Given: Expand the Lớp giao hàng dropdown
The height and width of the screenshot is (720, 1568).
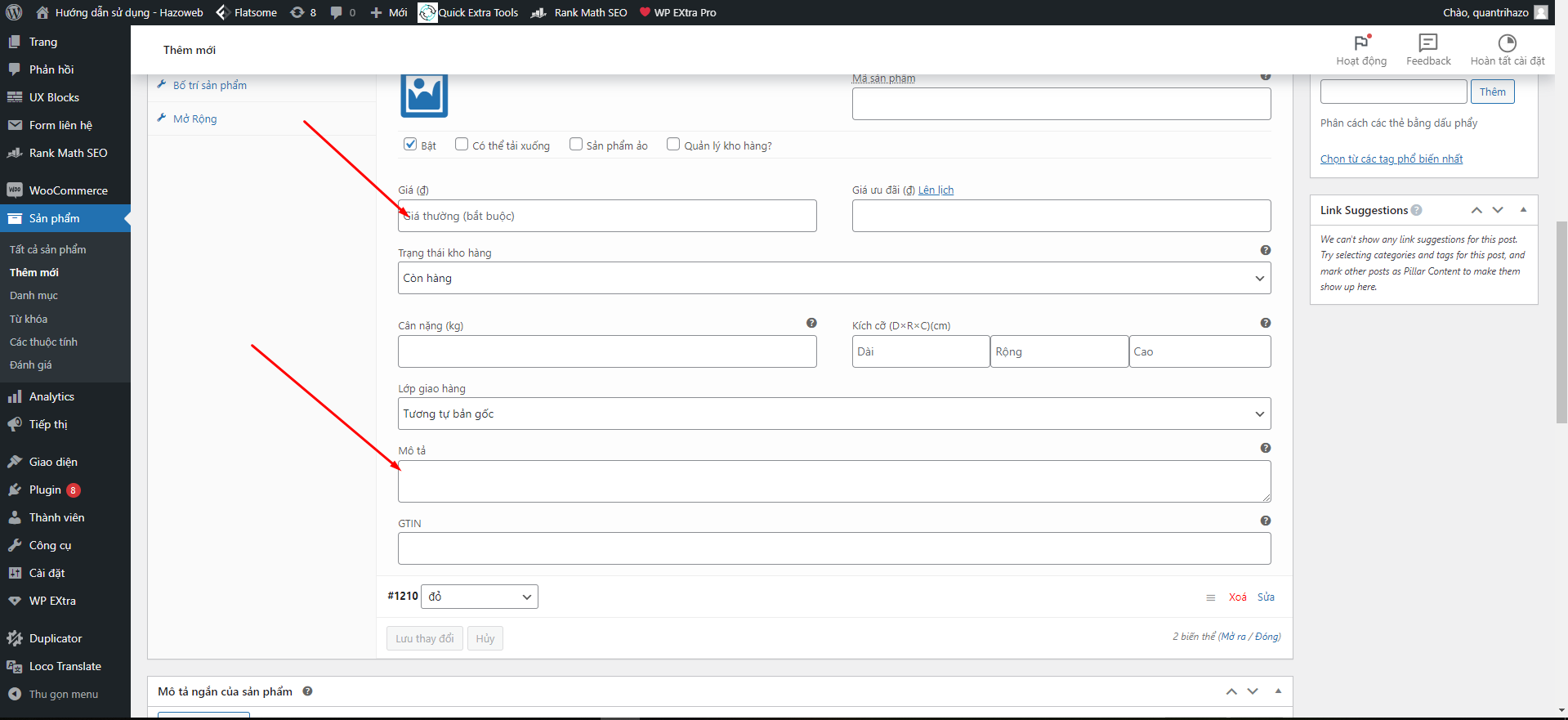Looking at the screenshot, I should pyautogui.click(x=833, y=414).
